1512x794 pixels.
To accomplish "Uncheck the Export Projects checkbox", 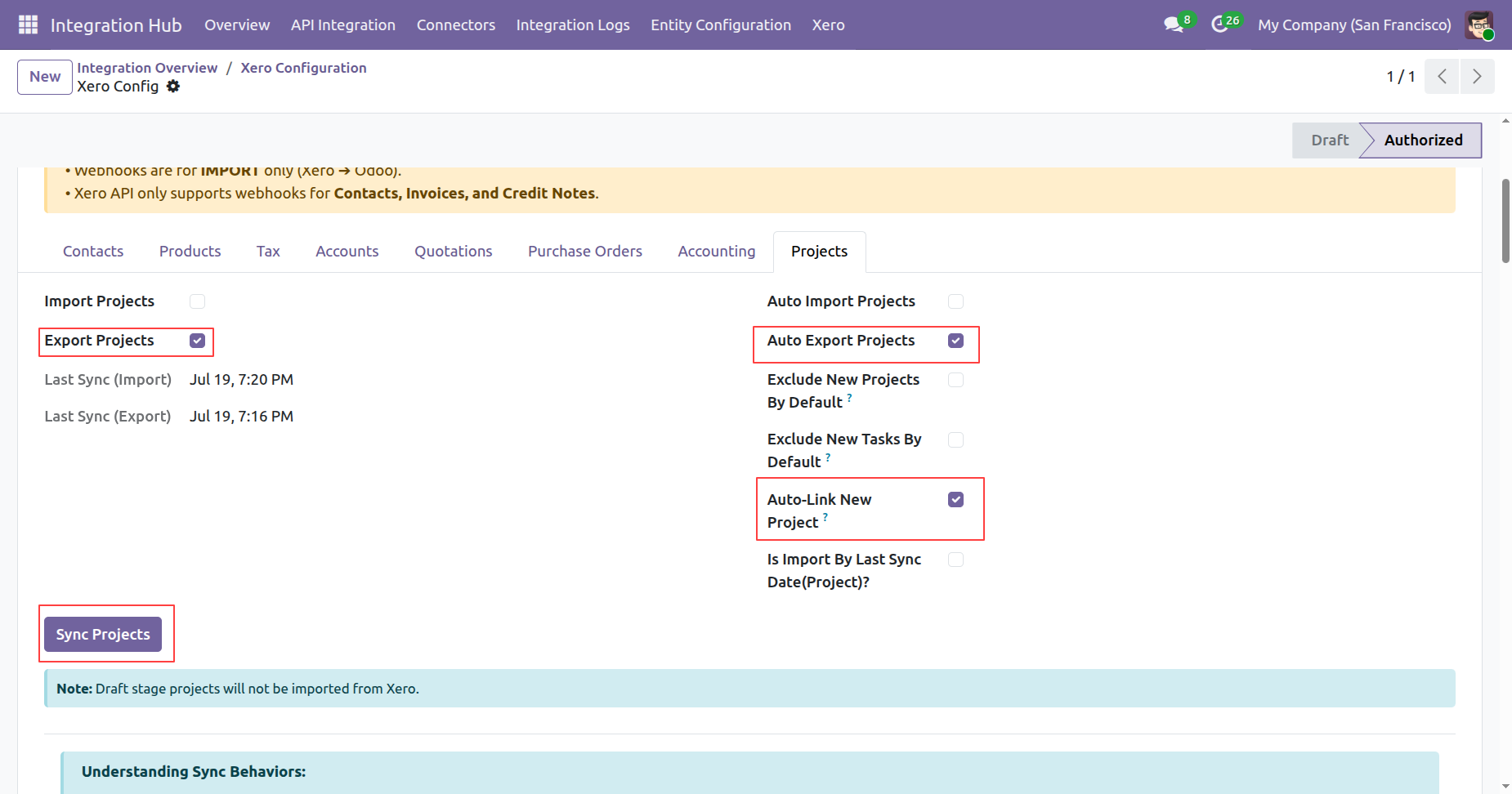I will [197, 341].
